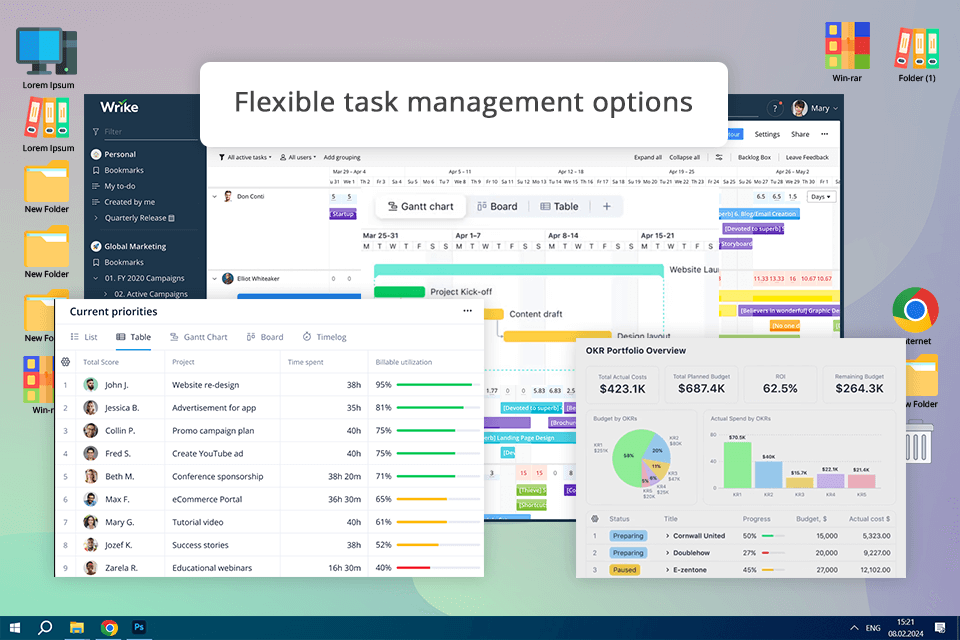
Task: Open Chrome from the taskbar
Action: tap(110, 628)
